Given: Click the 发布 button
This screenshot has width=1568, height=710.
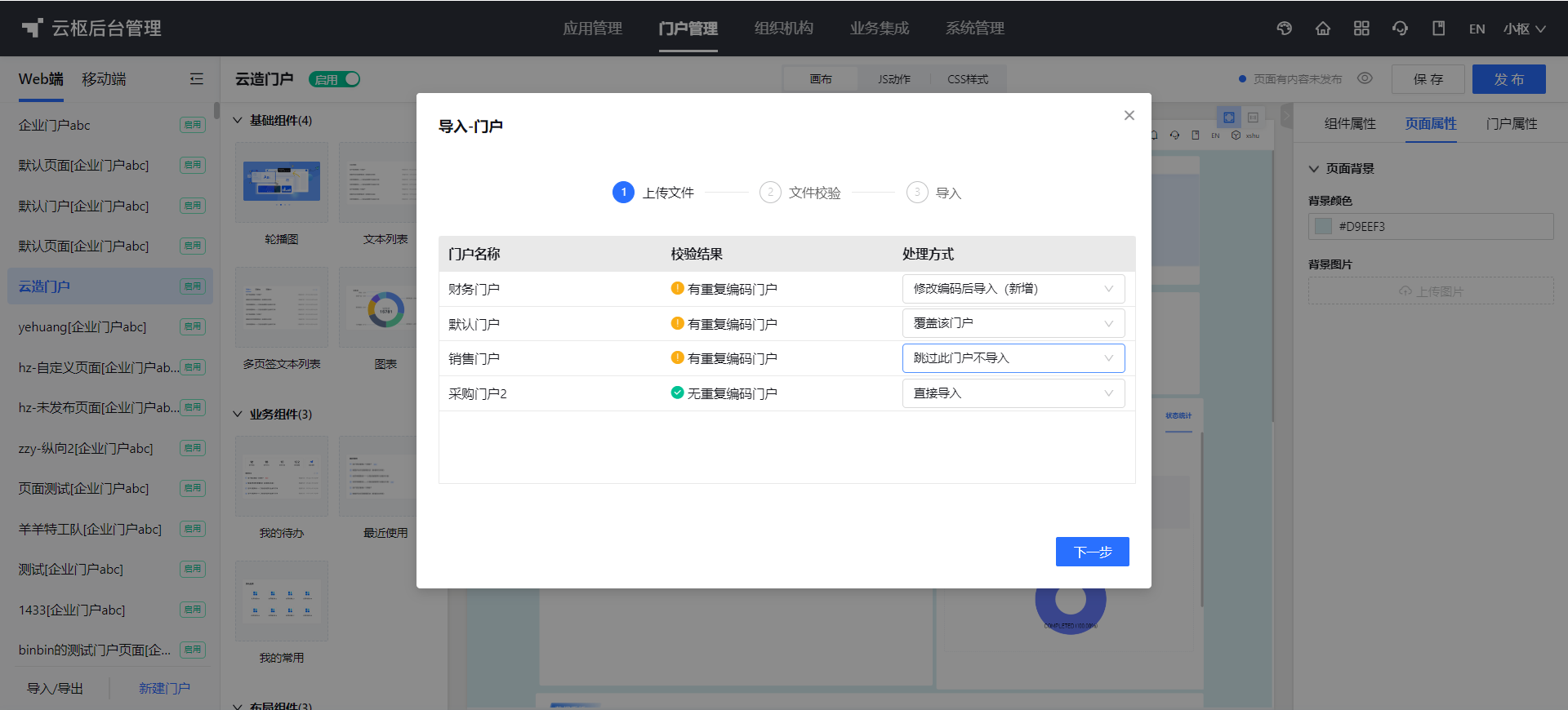Looking at the screenshot, I should pos(1509,79).
